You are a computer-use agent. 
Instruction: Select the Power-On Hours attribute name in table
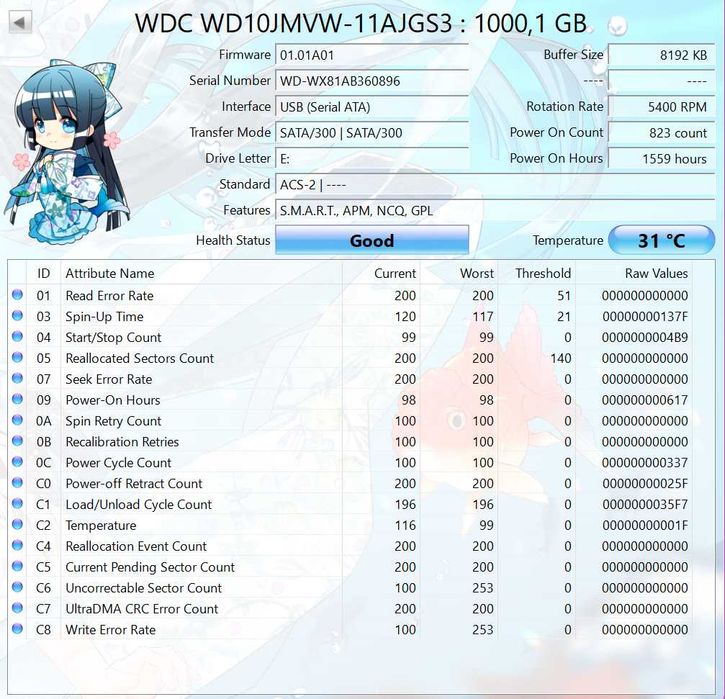[x=113, y=400]
